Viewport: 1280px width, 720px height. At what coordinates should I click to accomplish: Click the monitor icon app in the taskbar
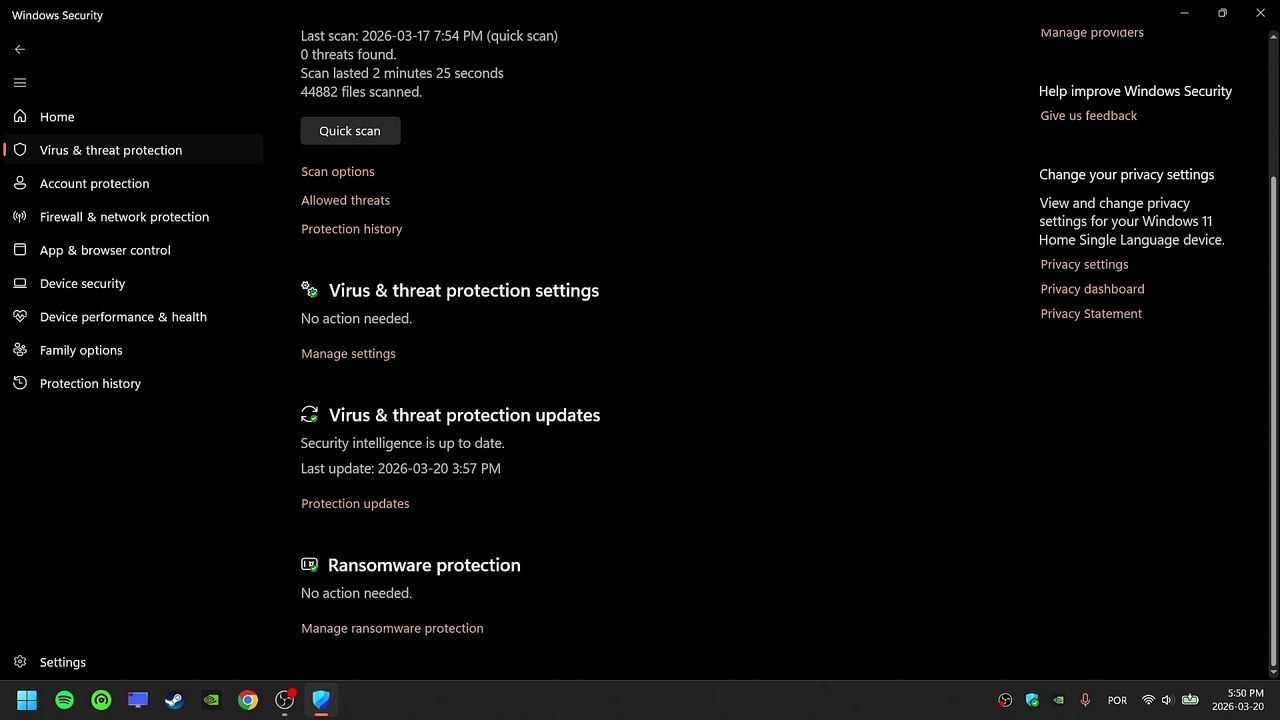(x=138, y=700)
